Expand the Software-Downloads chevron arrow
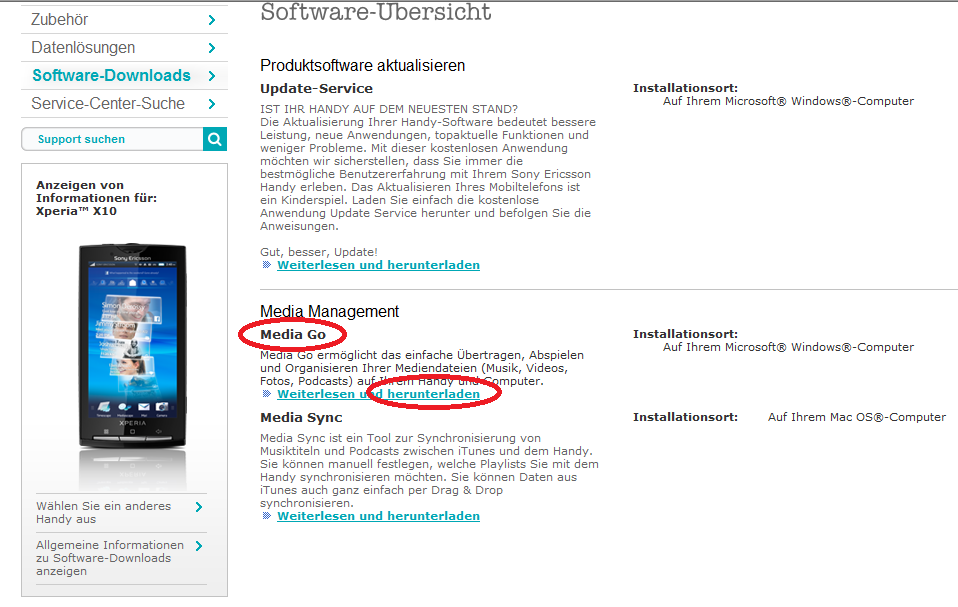This screenshot has height=607, width=958. tap(212, 76)
